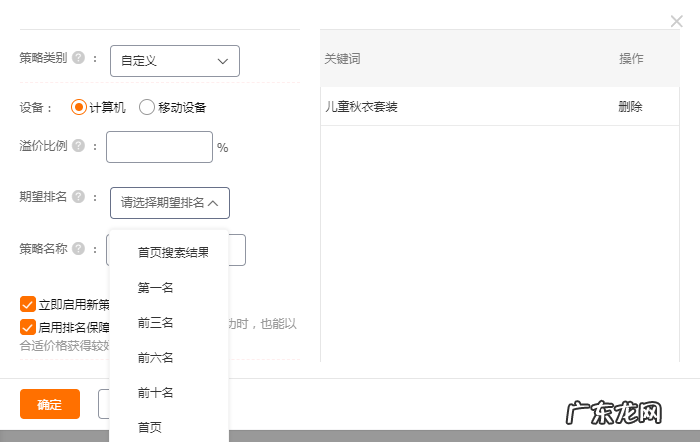The width and height of the screenshot is (700, 442).
Task: Collapse the 请选择期望排名 dropdown
Action: point(170,203)
